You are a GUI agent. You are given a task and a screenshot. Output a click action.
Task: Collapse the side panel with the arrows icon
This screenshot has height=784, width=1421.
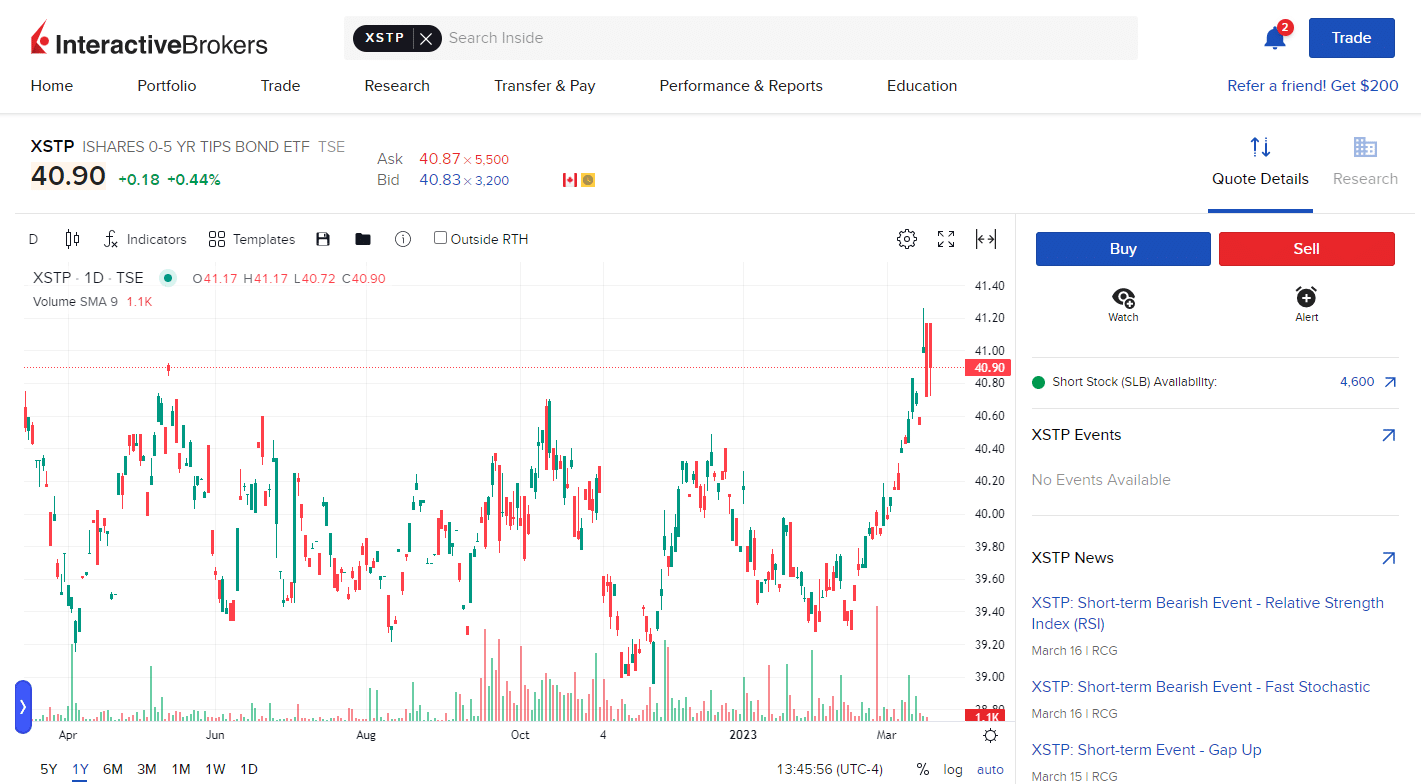985,239
